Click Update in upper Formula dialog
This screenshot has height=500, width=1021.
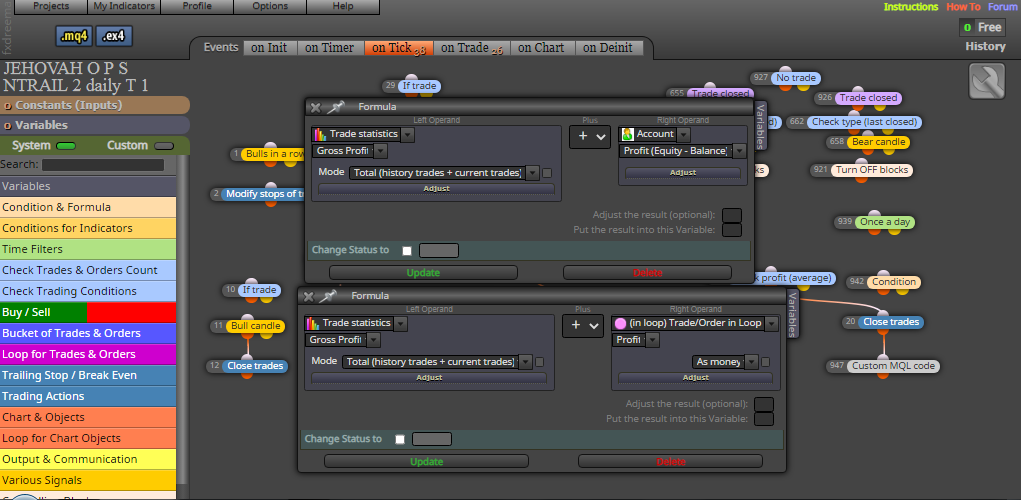[x=423, y=273]
